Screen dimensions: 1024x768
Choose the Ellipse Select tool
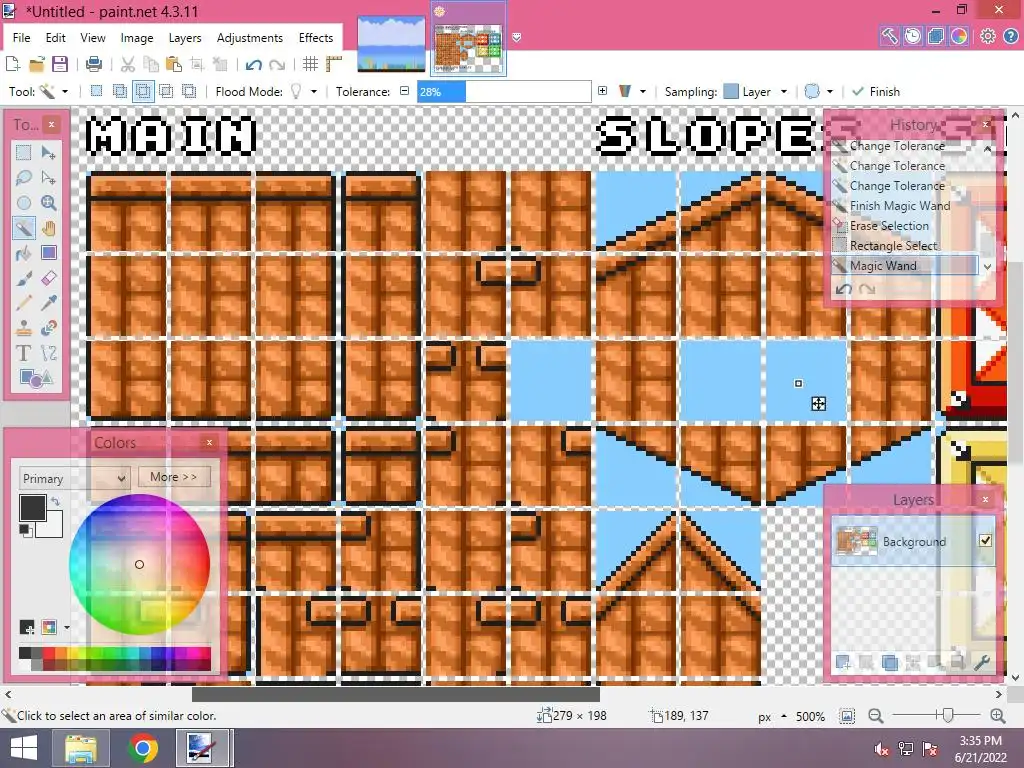tap(24, 202)
